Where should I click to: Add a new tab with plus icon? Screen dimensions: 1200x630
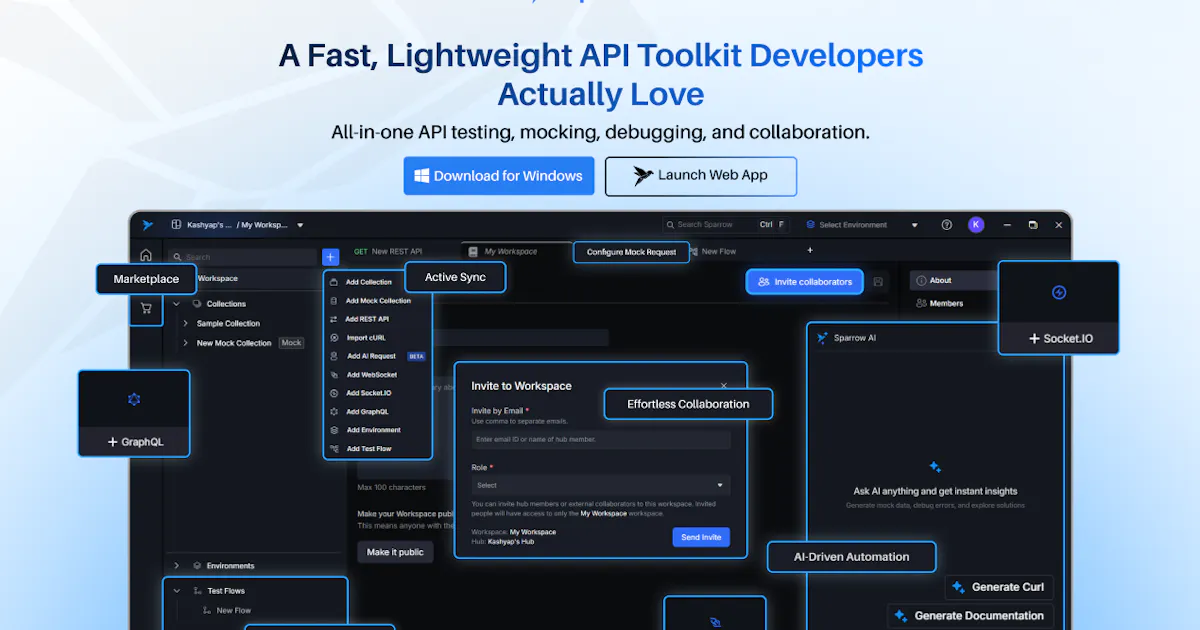[810, 250]
